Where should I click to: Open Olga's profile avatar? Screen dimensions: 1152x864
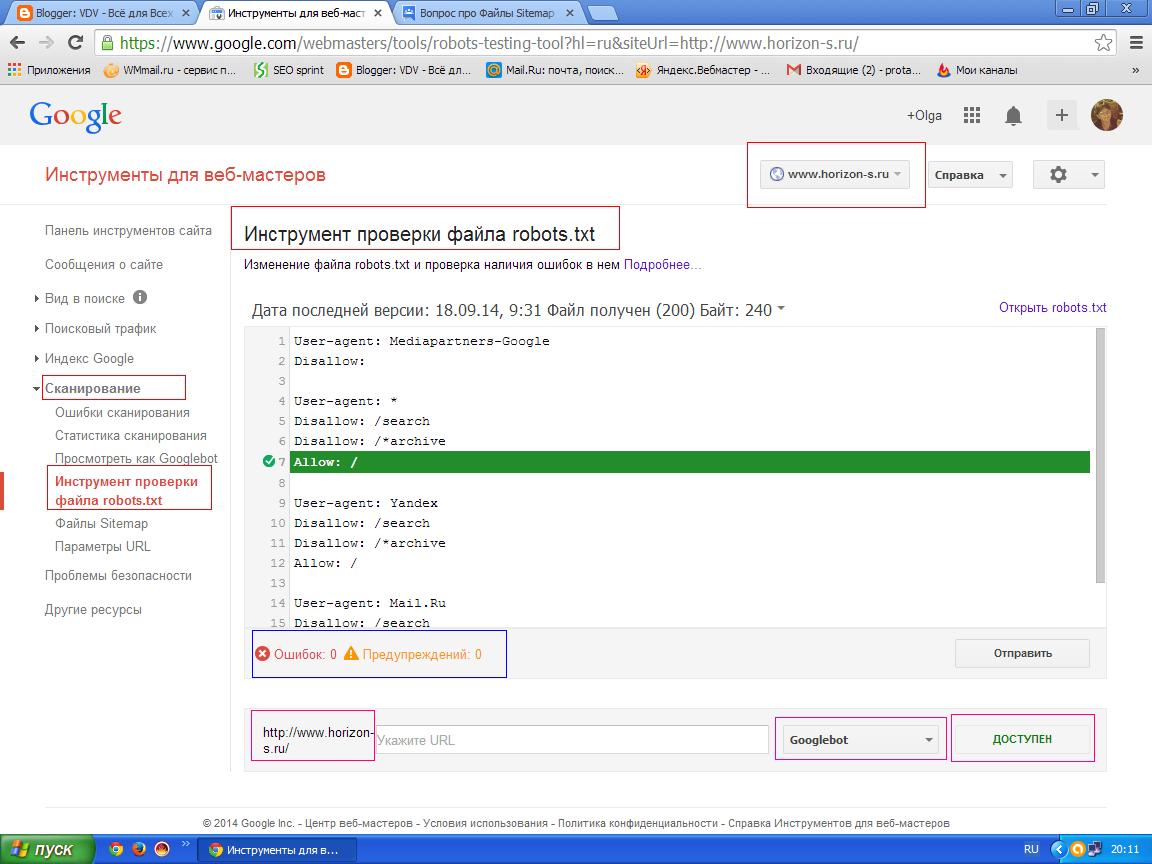(x=1106, y=115)
